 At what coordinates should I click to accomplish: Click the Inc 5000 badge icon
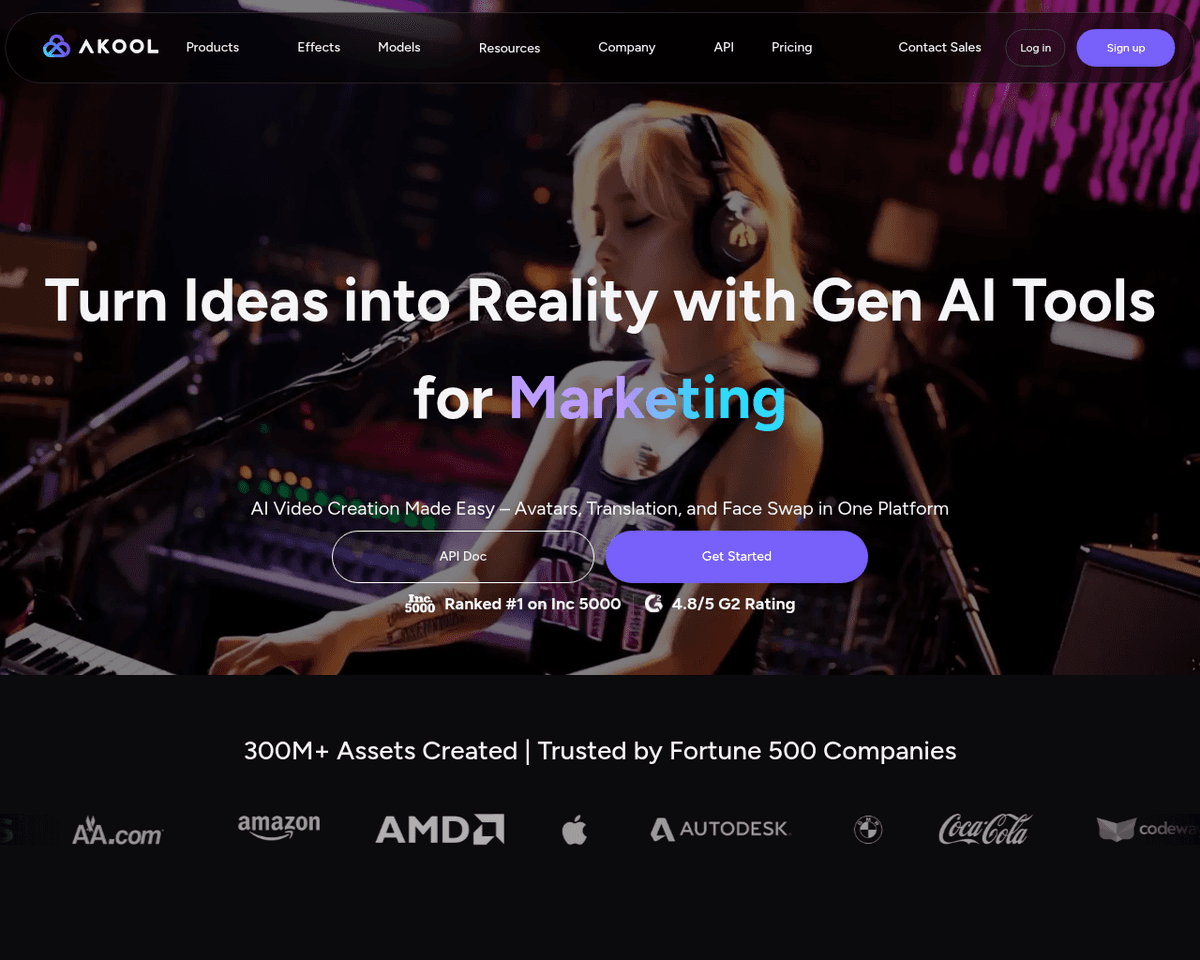(420, 603)
